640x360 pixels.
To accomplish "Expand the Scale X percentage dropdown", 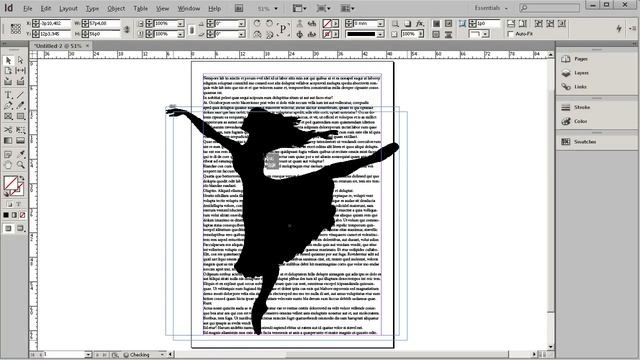I will [180, 24].
